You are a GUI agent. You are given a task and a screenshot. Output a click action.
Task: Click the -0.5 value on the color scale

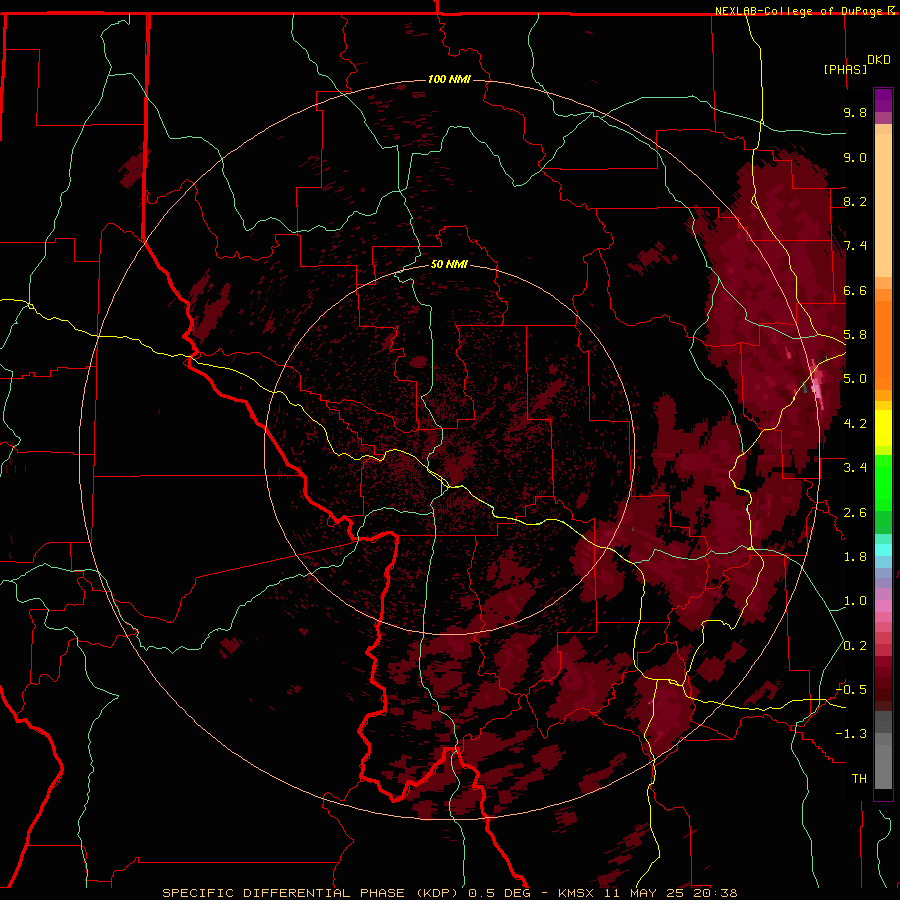851,690
